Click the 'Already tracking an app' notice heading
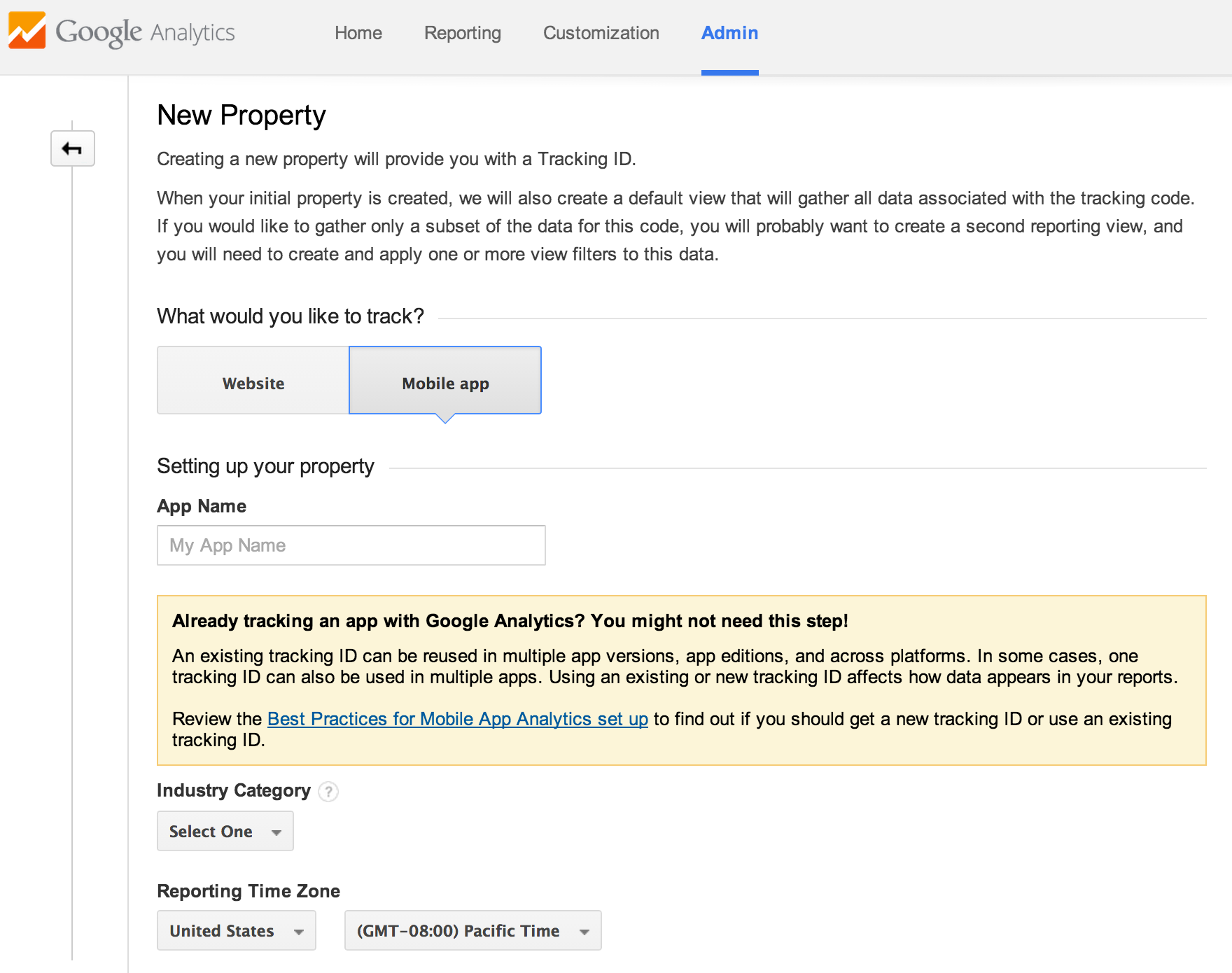 (x=510, y=621)
